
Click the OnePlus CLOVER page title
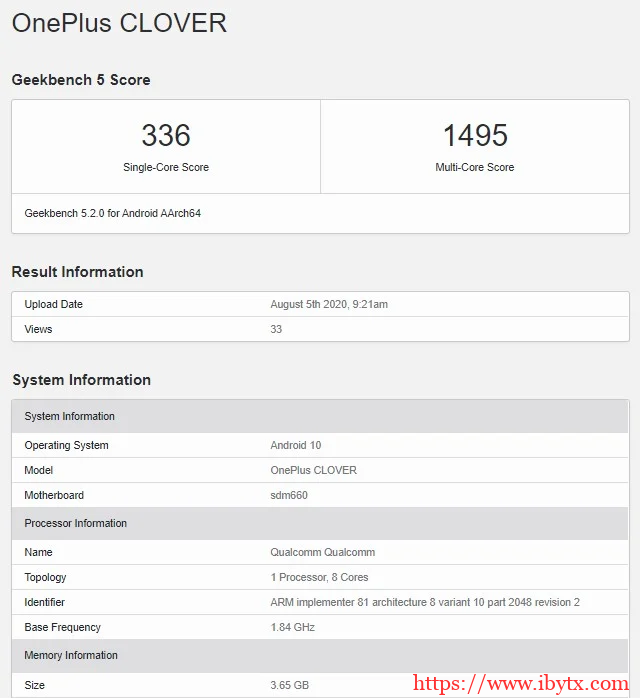pyautogui.click(x=119, y=23)
